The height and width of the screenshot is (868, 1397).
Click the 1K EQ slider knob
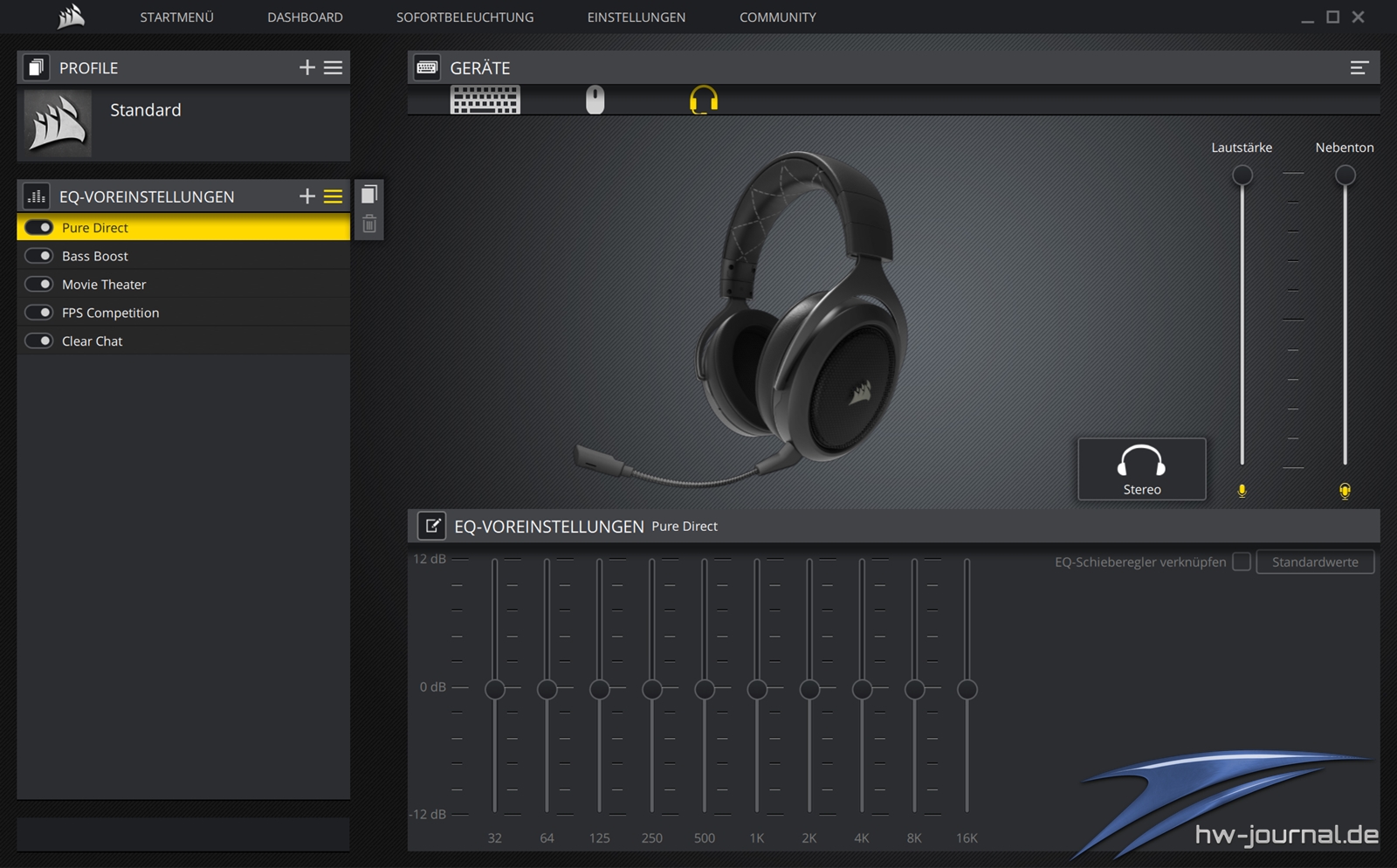tap(757, 689)
